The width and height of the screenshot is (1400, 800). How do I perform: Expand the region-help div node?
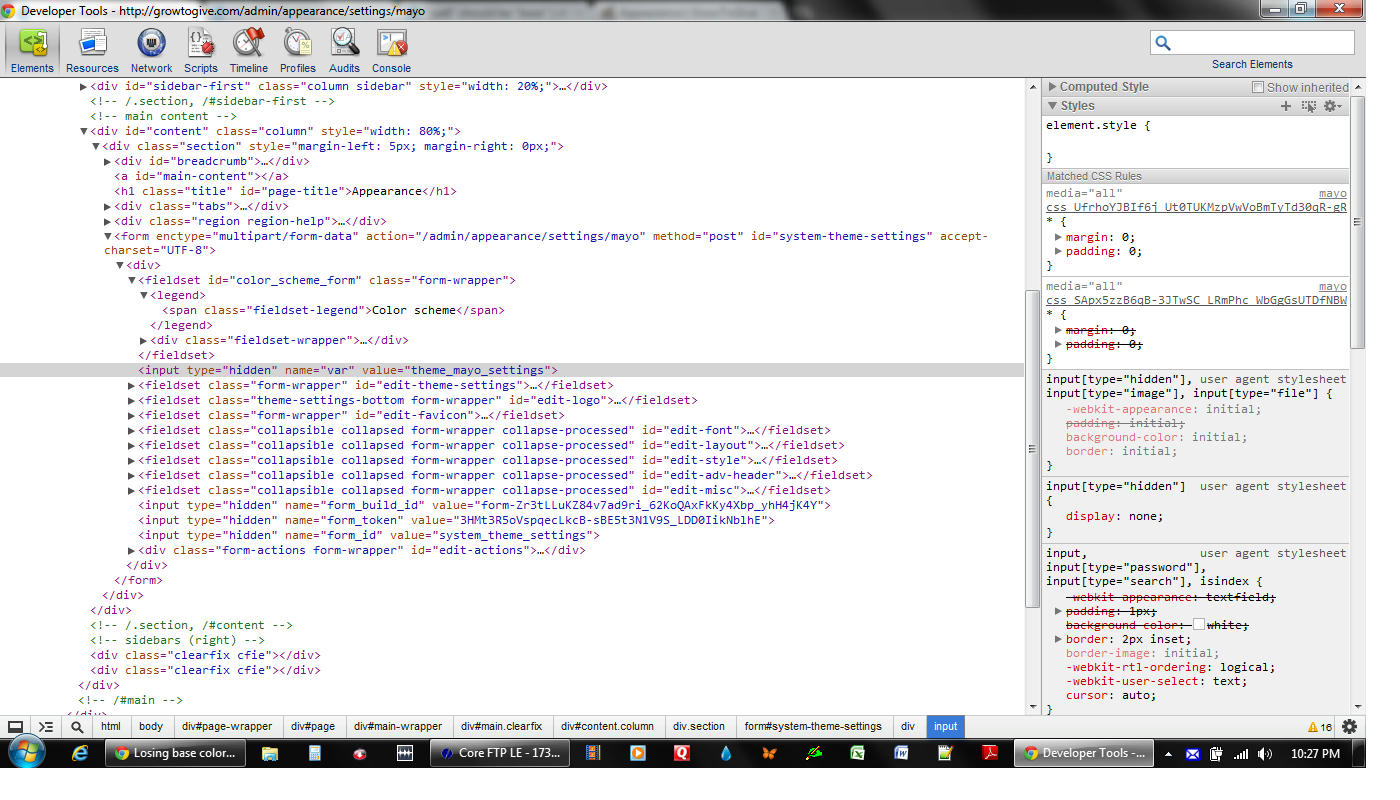[x=107, y=221]
